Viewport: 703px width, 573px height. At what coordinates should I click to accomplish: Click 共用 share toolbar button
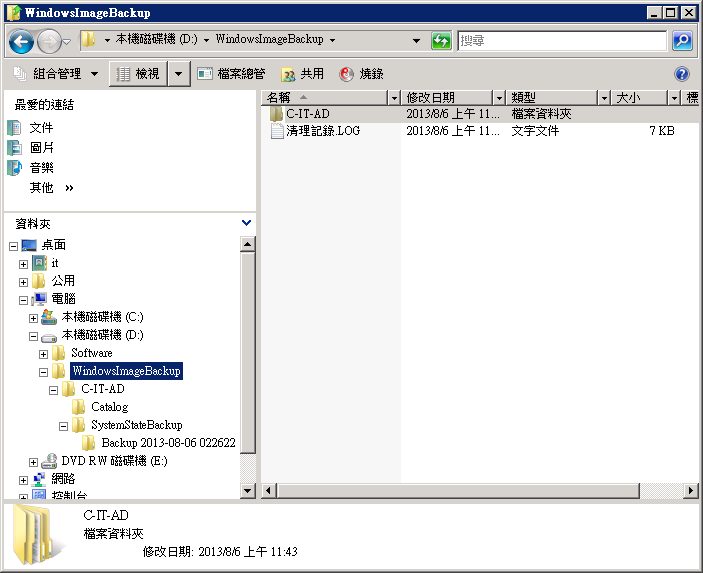coord(302,74)
